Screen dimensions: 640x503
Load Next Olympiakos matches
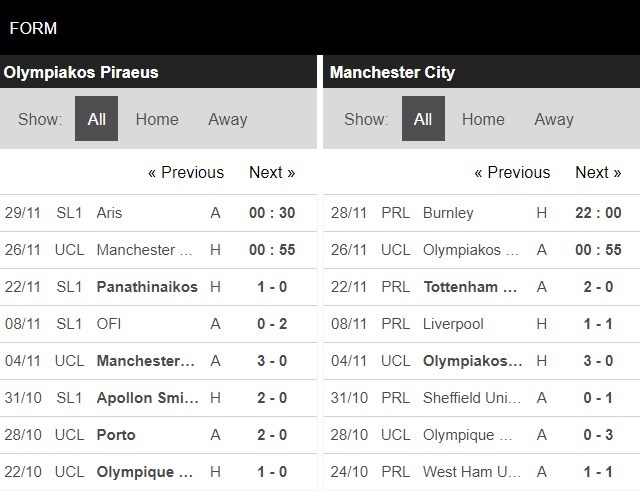pos(272,172)
